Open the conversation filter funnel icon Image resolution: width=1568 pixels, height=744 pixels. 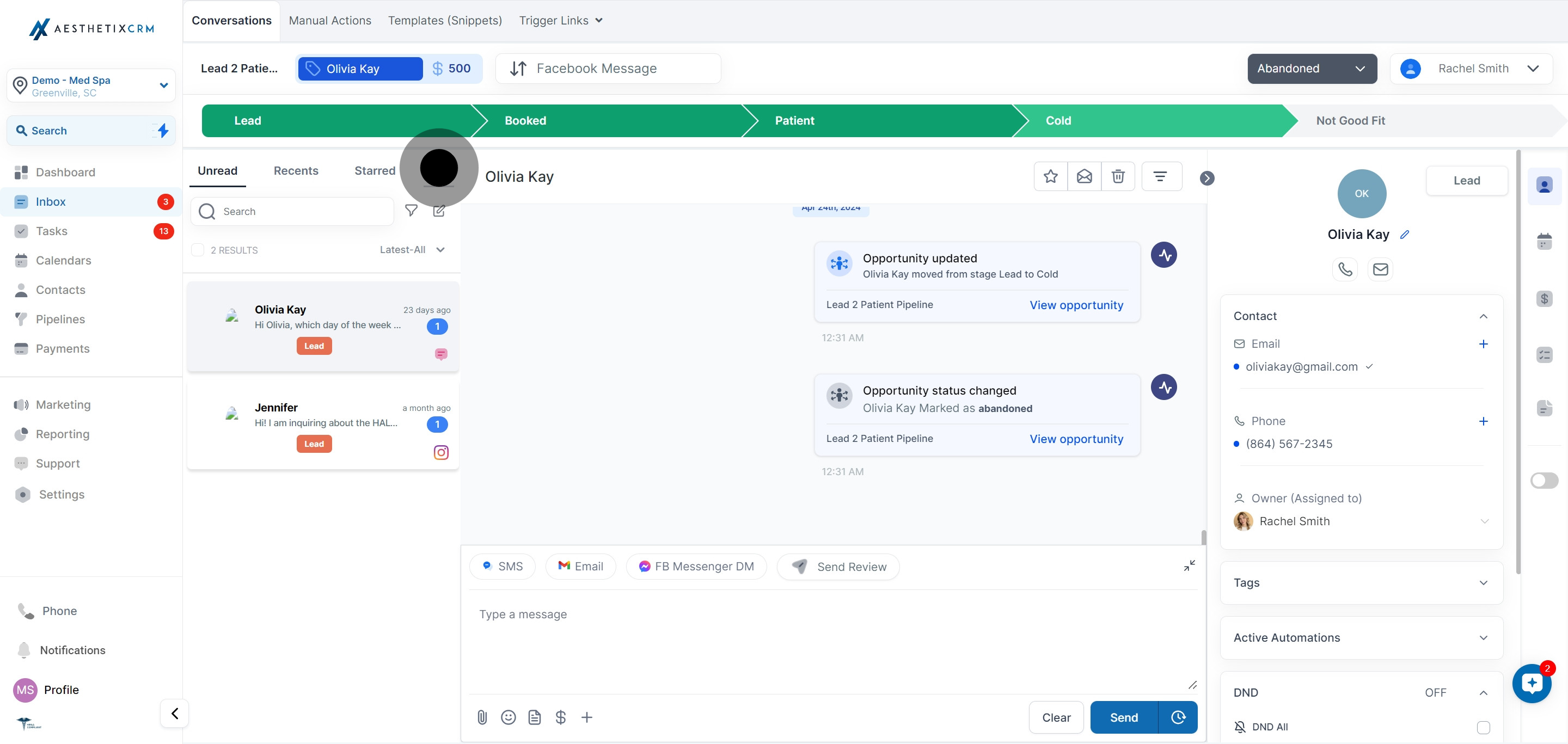coord(412,211)
